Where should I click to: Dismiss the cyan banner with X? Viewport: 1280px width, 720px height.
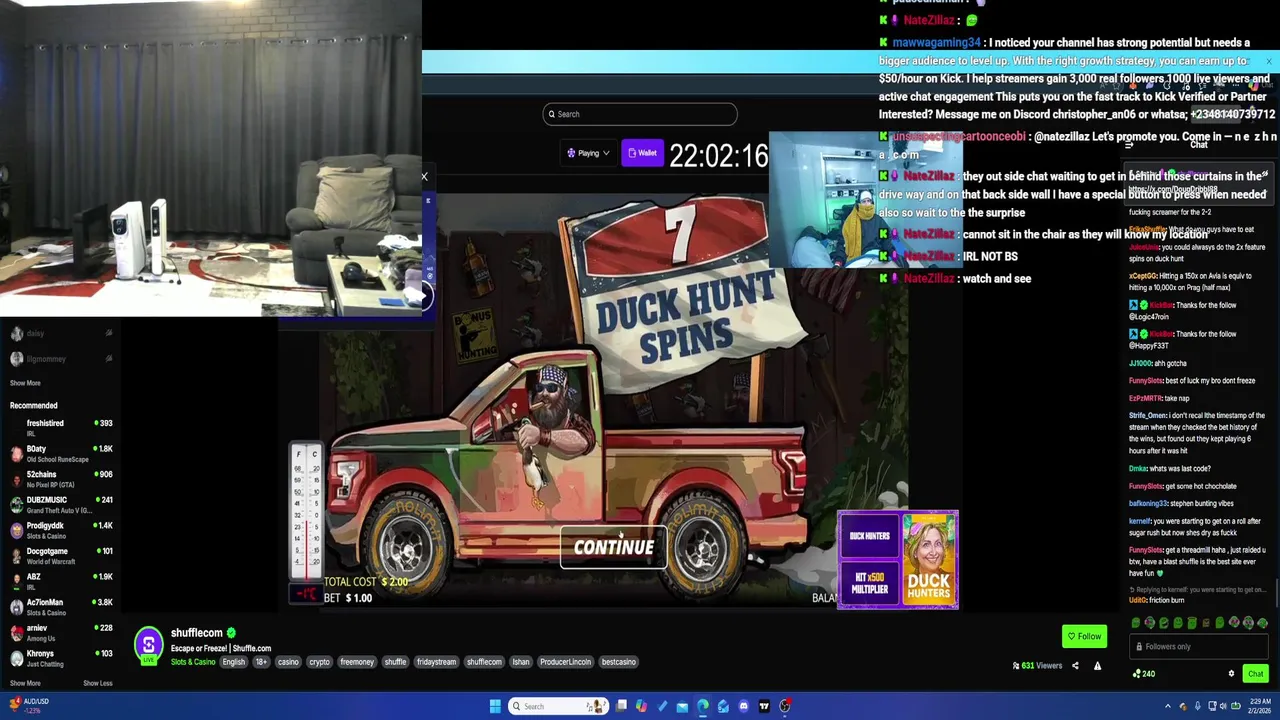pyautogui.click(x=1268, y=62)
